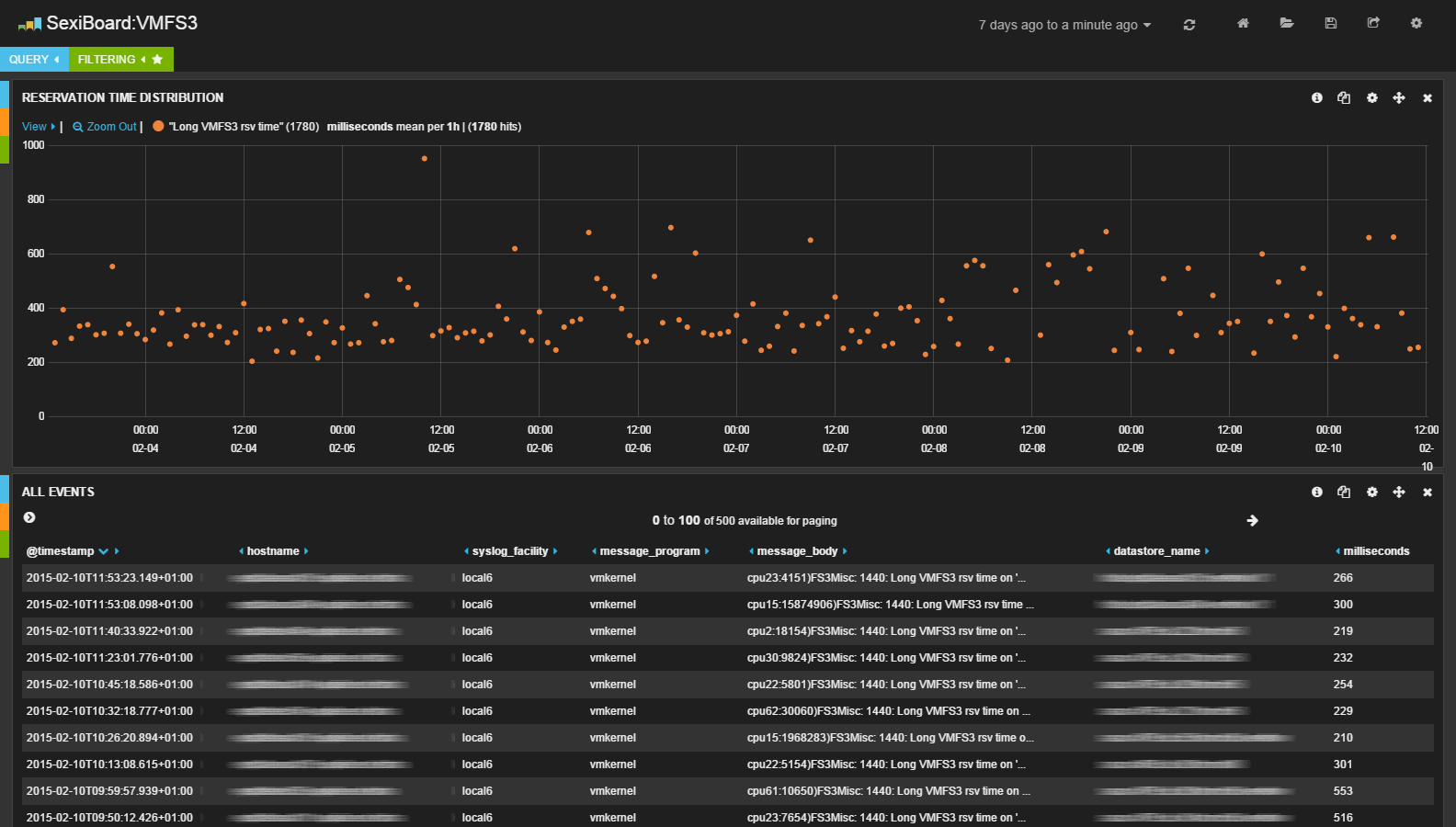The width and height of the screenshot is (1456, 827).
Task: Click the syslog_facility column header
Action: point(510,551)
